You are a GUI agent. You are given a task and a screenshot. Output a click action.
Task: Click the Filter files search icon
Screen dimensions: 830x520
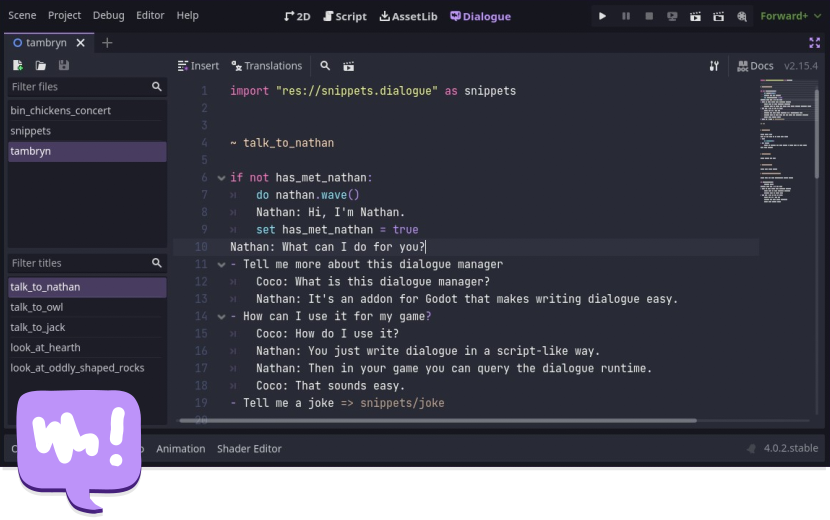coord(157,86)
